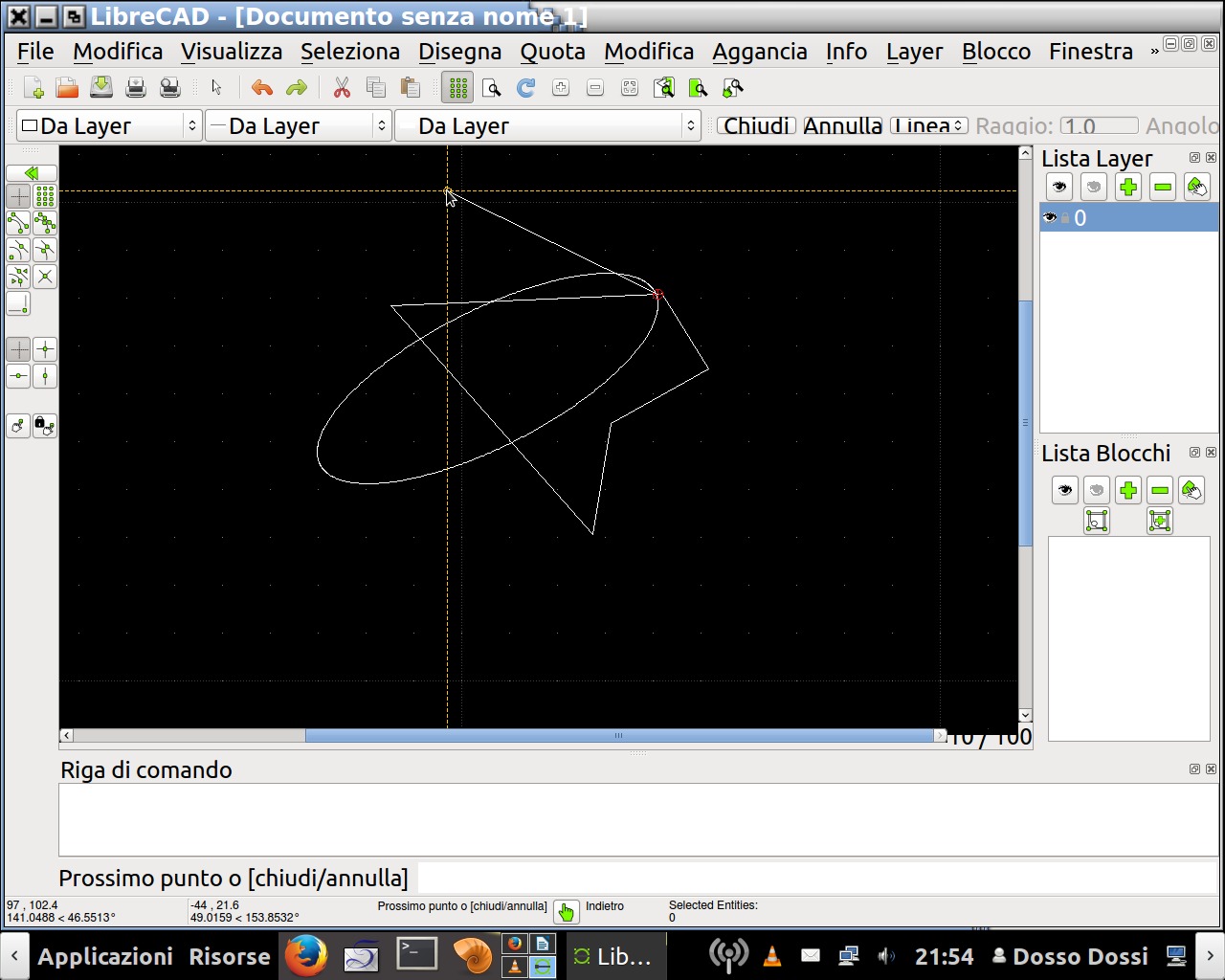Open the Layer menu
Image resolution: width=1225 pixels, height=980 pixels.
[x=914, y=52]
